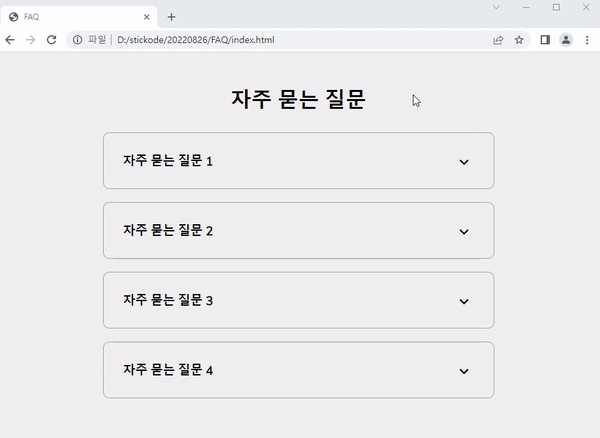This screenshot has height=438, width=600.
Task: Close the browser window
Action: point(586,7)
